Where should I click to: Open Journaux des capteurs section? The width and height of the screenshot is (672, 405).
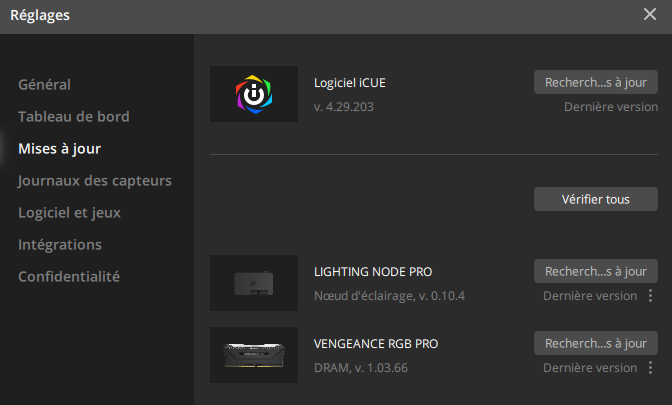coord(95,181)
